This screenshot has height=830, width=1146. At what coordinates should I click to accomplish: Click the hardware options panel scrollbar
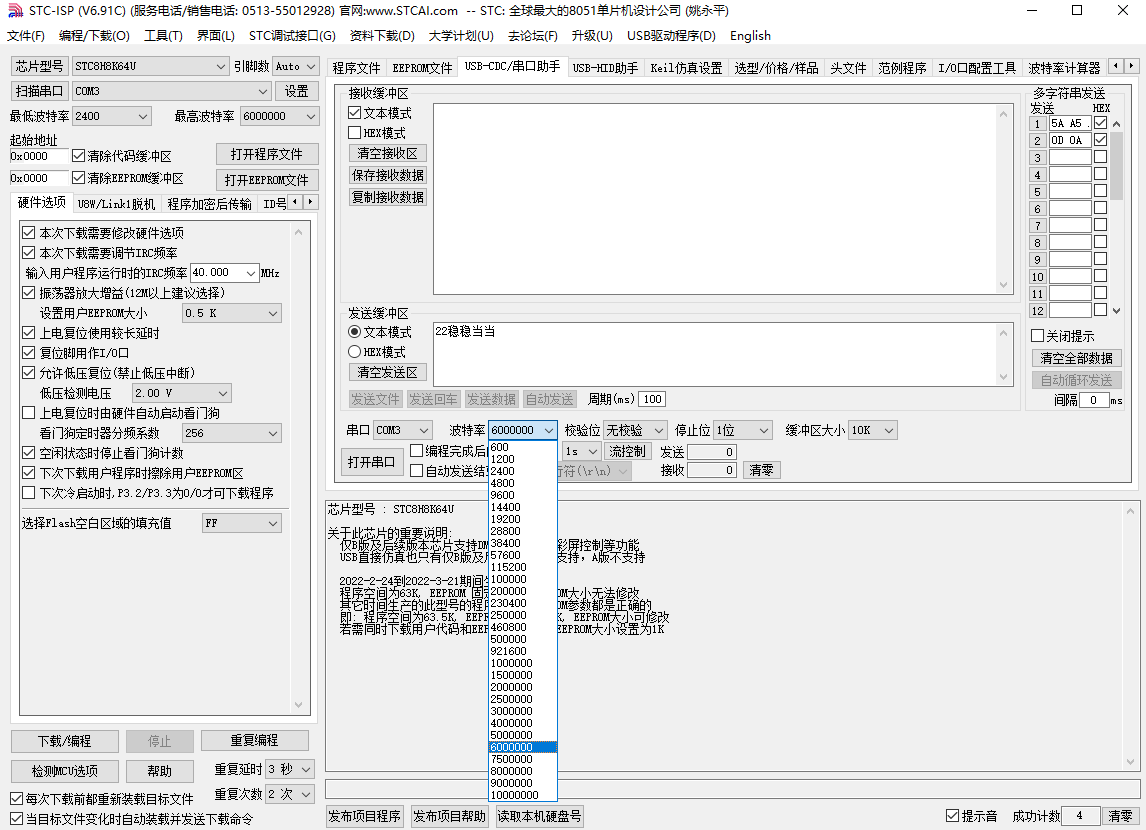(298, 468)
